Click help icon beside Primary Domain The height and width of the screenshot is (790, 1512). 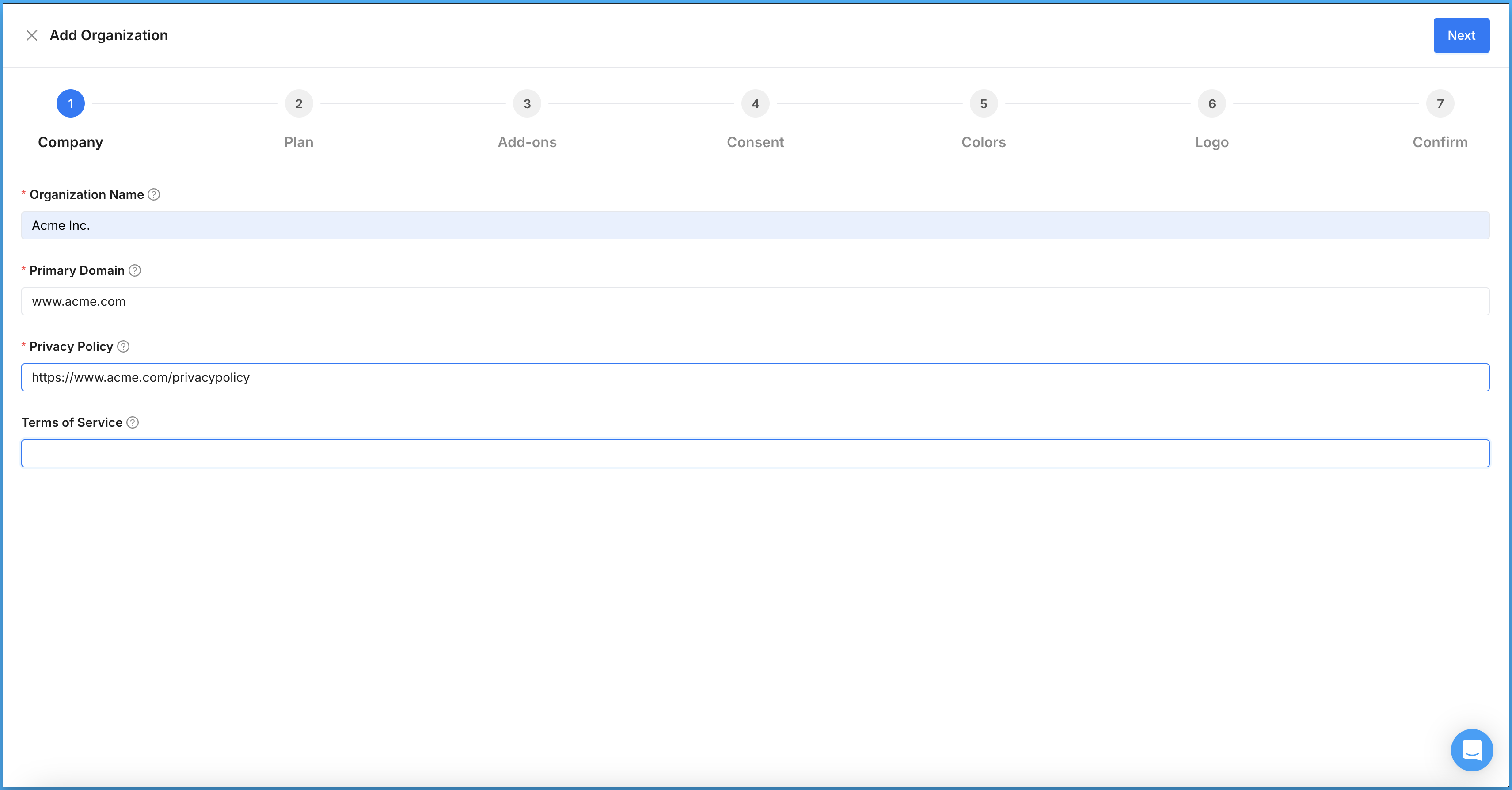134,270
